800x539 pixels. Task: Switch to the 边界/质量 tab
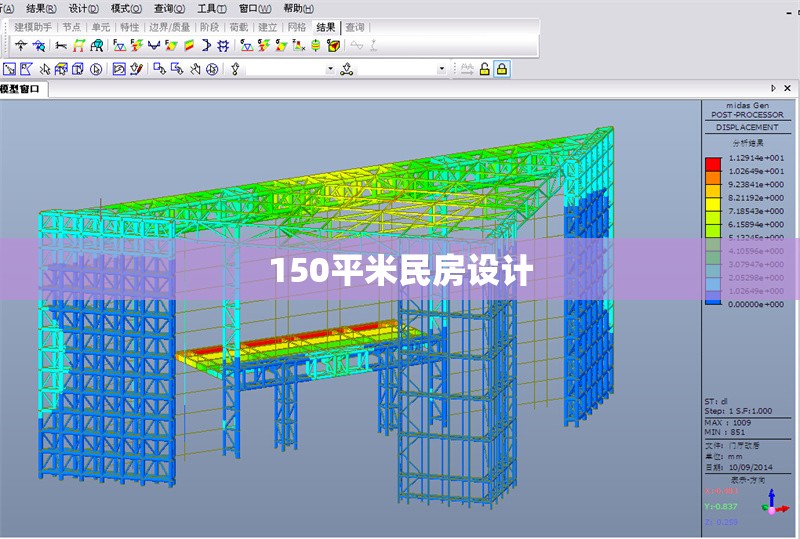coord(170,28)
